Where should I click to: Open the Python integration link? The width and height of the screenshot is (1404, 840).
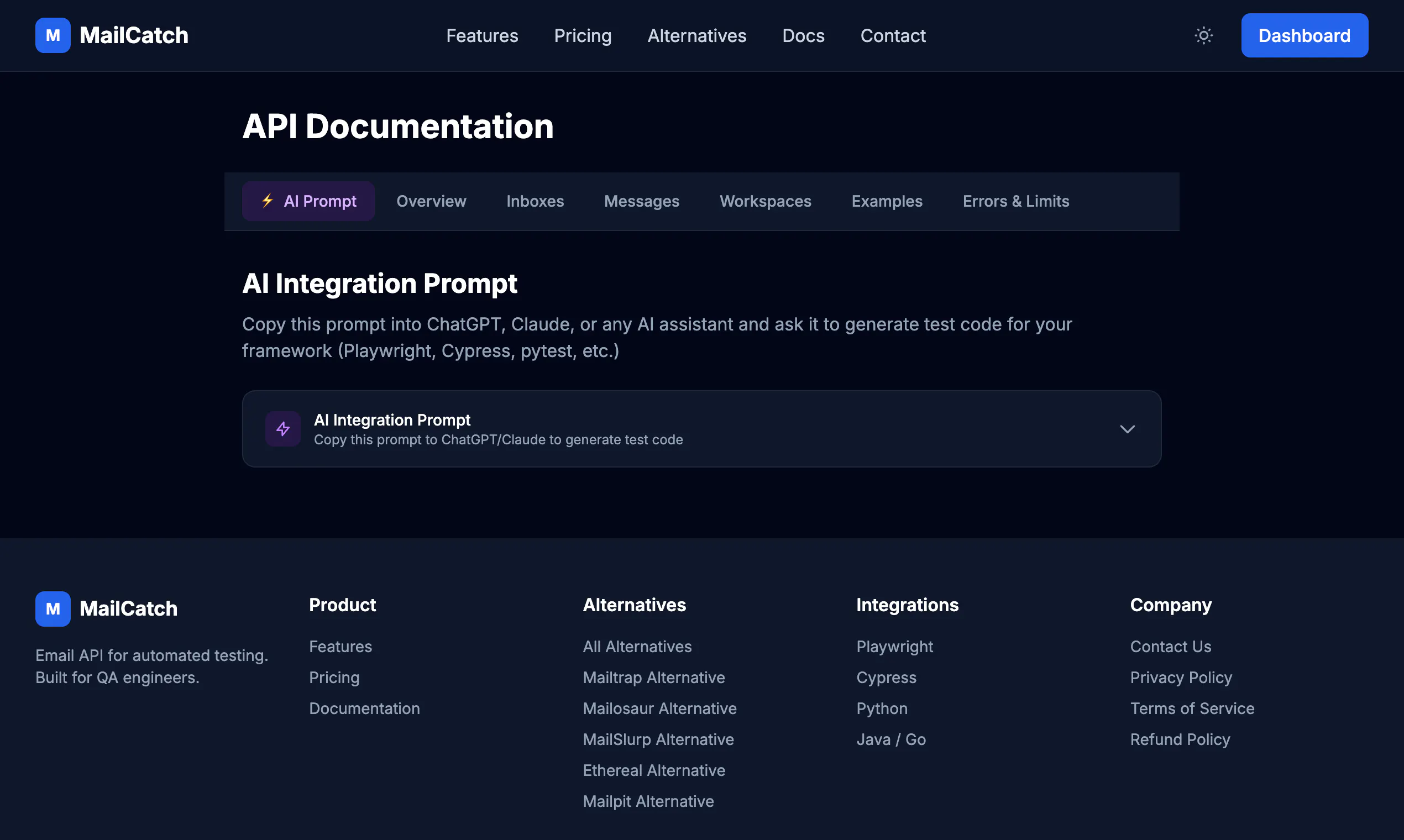[882, 708]
